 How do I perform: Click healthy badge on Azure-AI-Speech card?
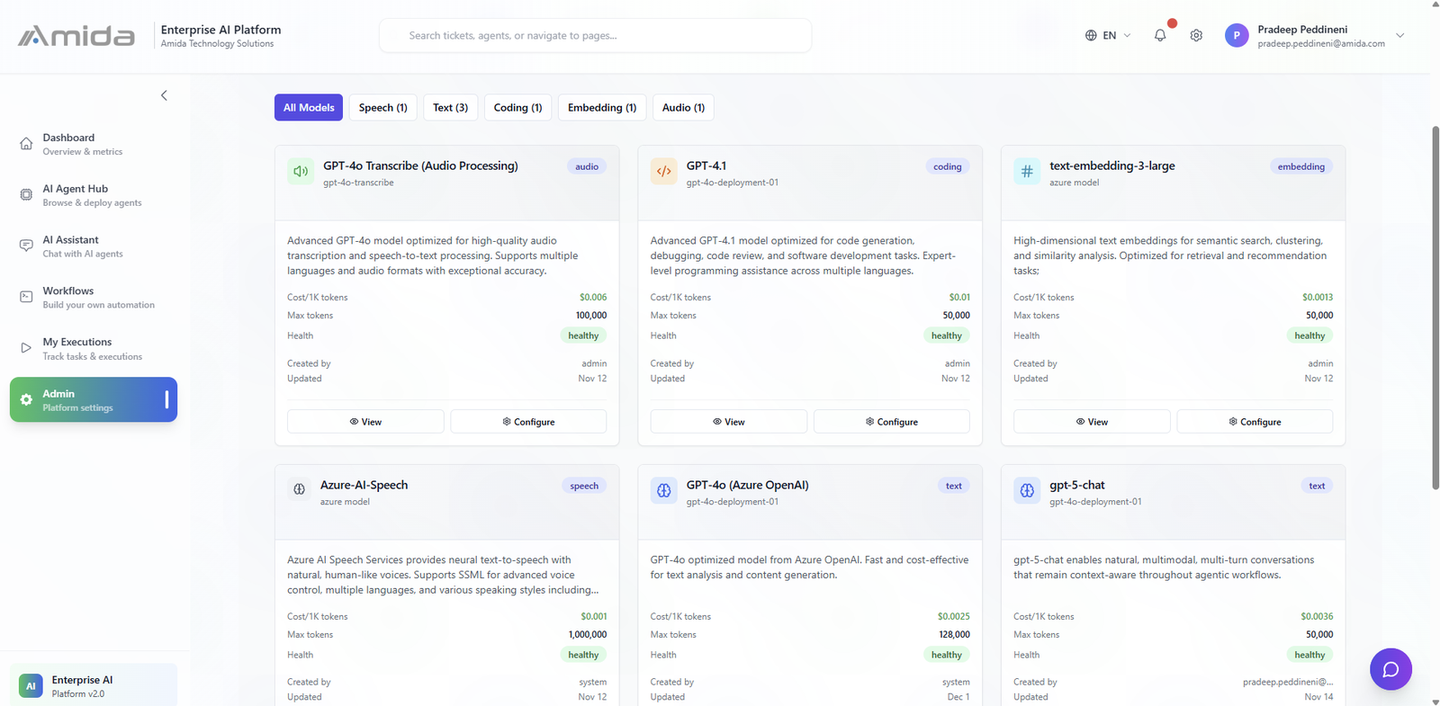click(x=584, y=655)
